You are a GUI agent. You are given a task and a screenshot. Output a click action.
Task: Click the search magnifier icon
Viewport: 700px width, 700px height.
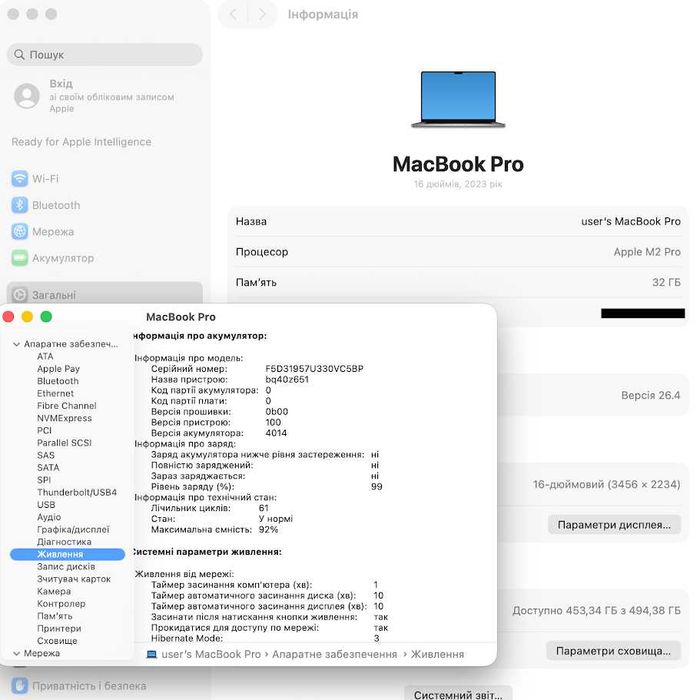(x=19, y=54)
